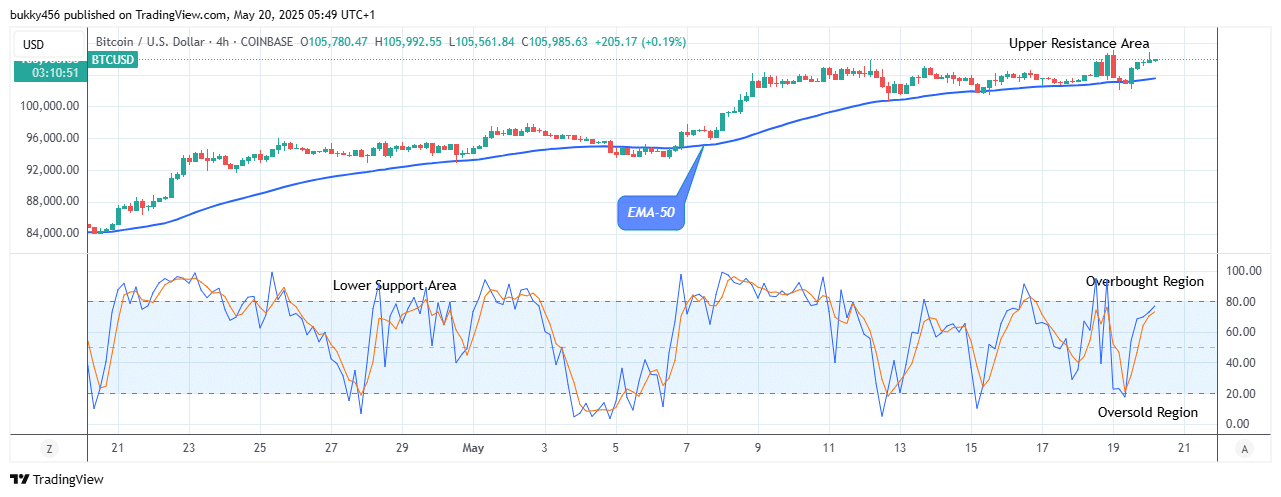The image size is (1281, 497).
Task: Click the A auto-scale button
Action: [1243, 449]
